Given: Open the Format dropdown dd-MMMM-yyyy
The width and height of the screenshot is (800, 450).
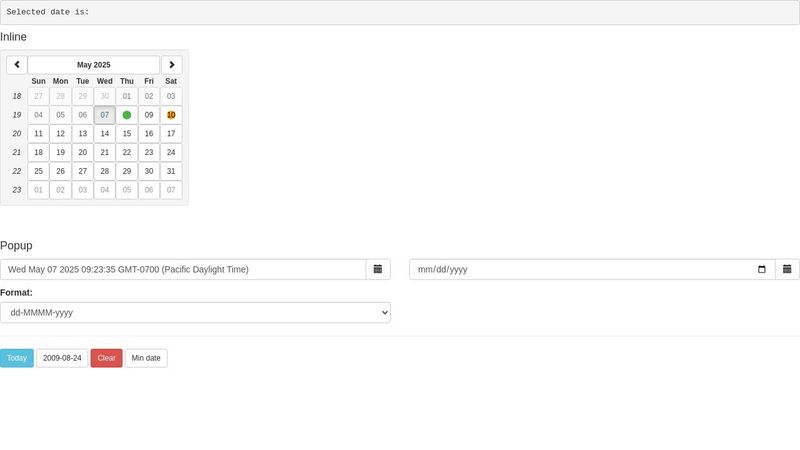Looking at the screenshot, I should 195,313.
